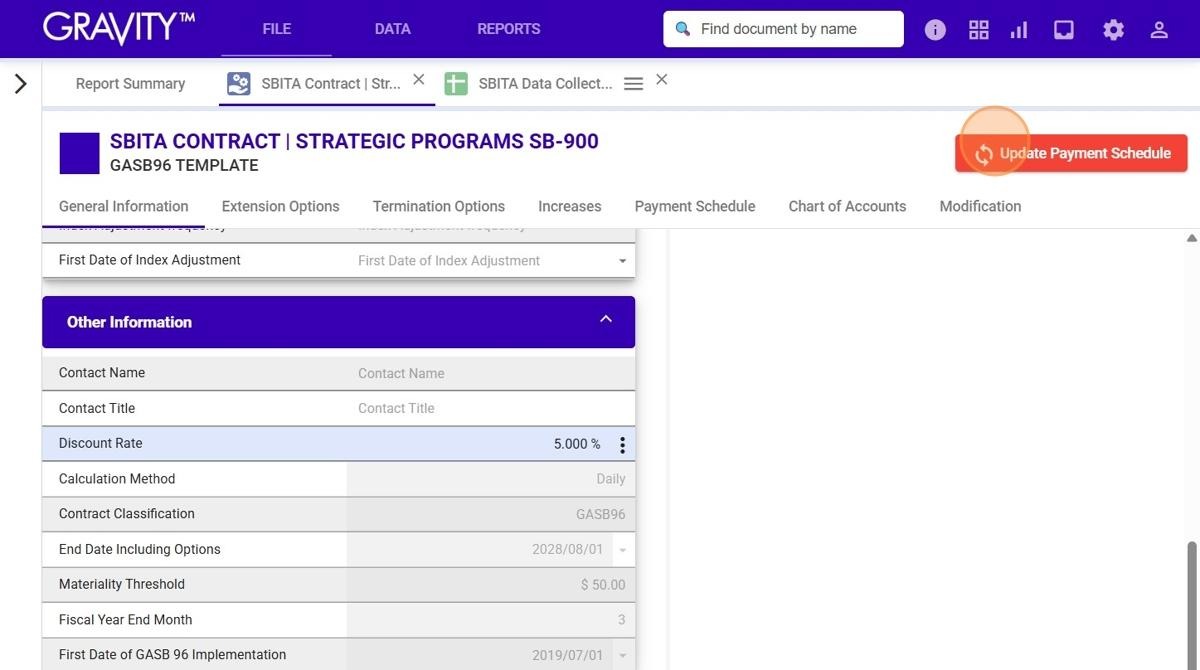The image size is (1200, 670).
Task: Select the Modification tab
Action: (x=980, y=207)
